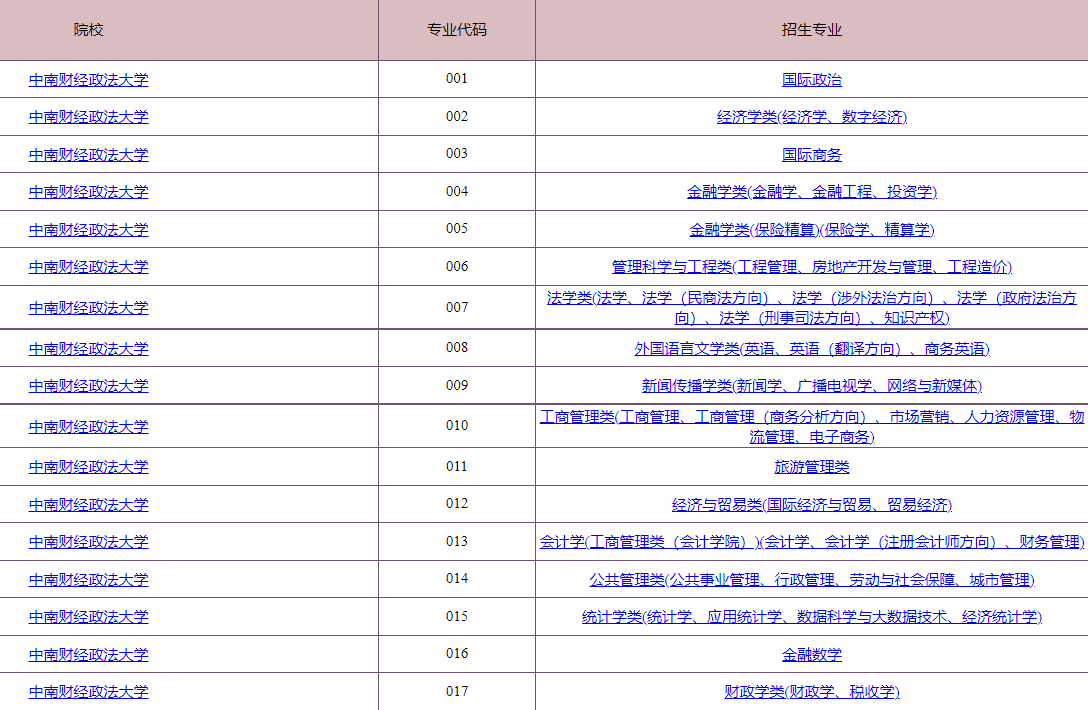Open 统计学类 major link
This screenshot has width=1088, height=710.
811,617
